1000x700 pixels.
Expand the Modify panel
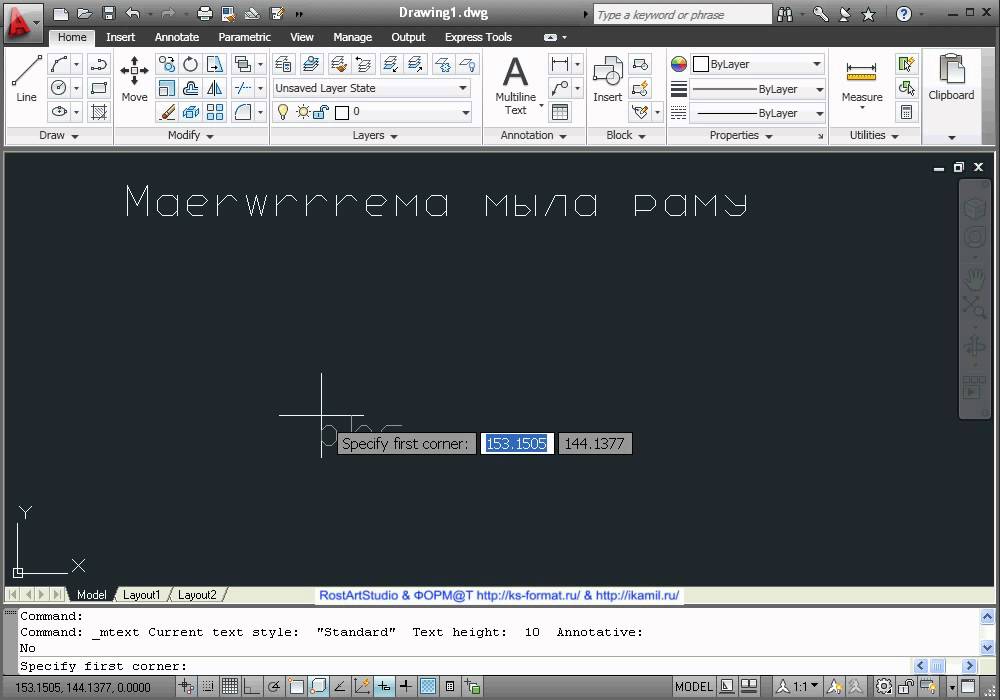click(x=191, y=135)
